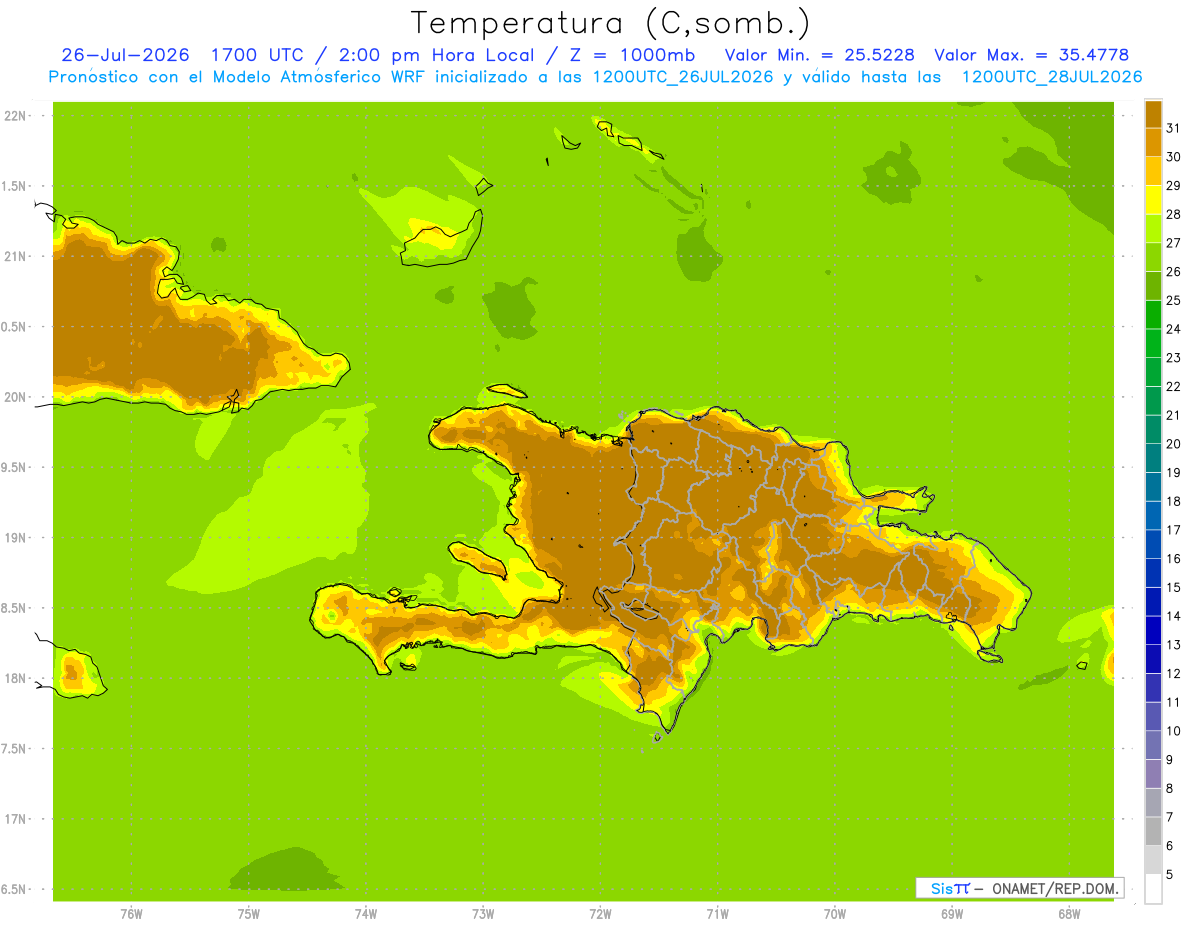Click the longitude label '71W'
This screenshot has height=927, width=1200.
pos(717,914)
